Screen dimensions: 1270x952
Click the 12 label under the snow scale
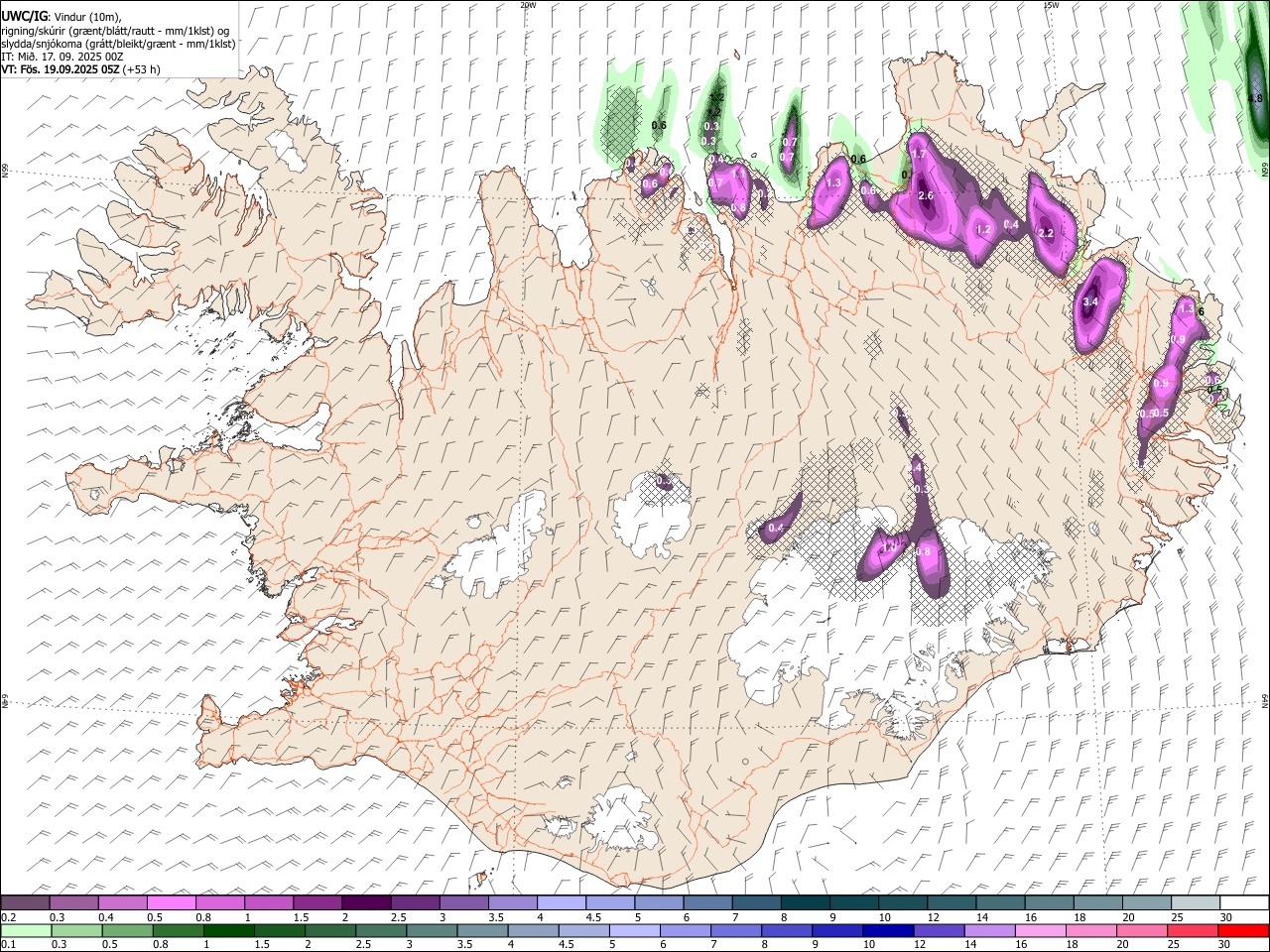(934, 917)
